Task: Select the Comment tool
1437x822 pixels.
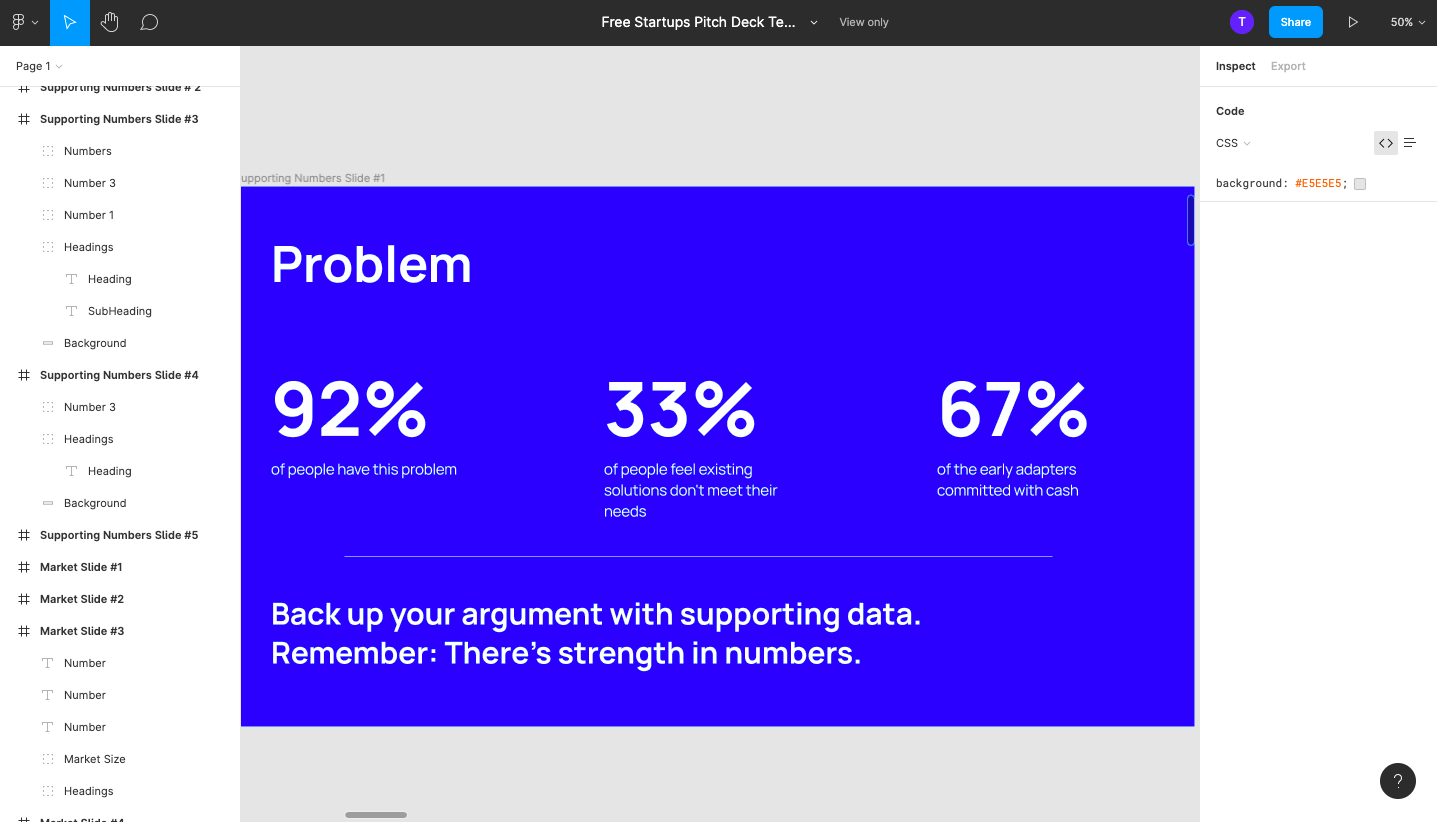Action: point(149,22)
